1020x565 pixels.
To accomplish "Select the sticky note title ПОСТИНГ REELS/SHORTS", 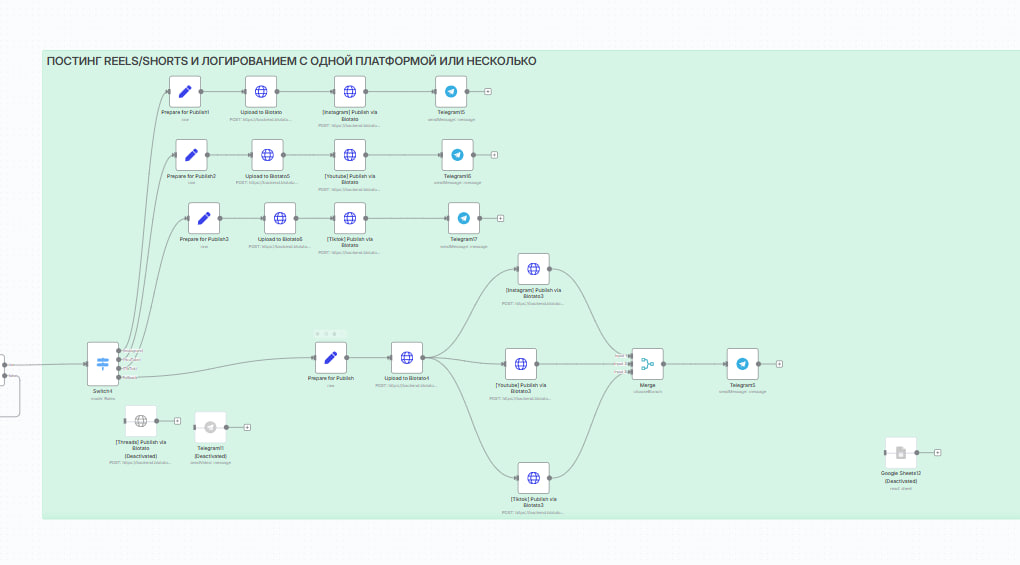I will (291, 61).
